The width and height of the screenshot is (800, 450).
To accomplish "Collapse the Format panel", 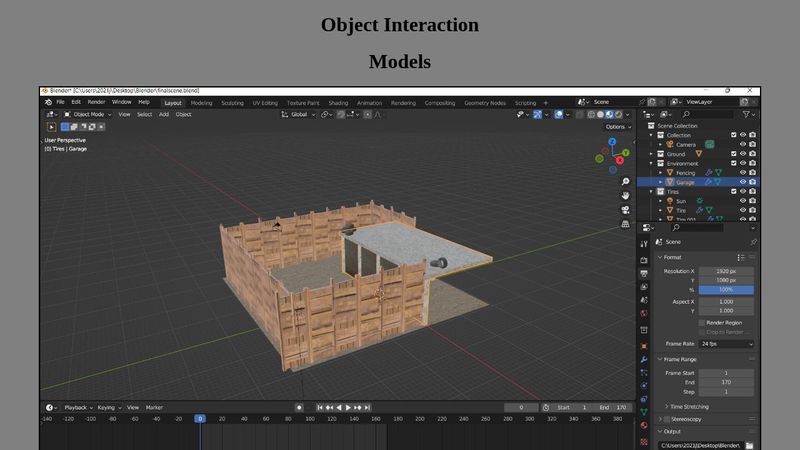I will (660, 258).
